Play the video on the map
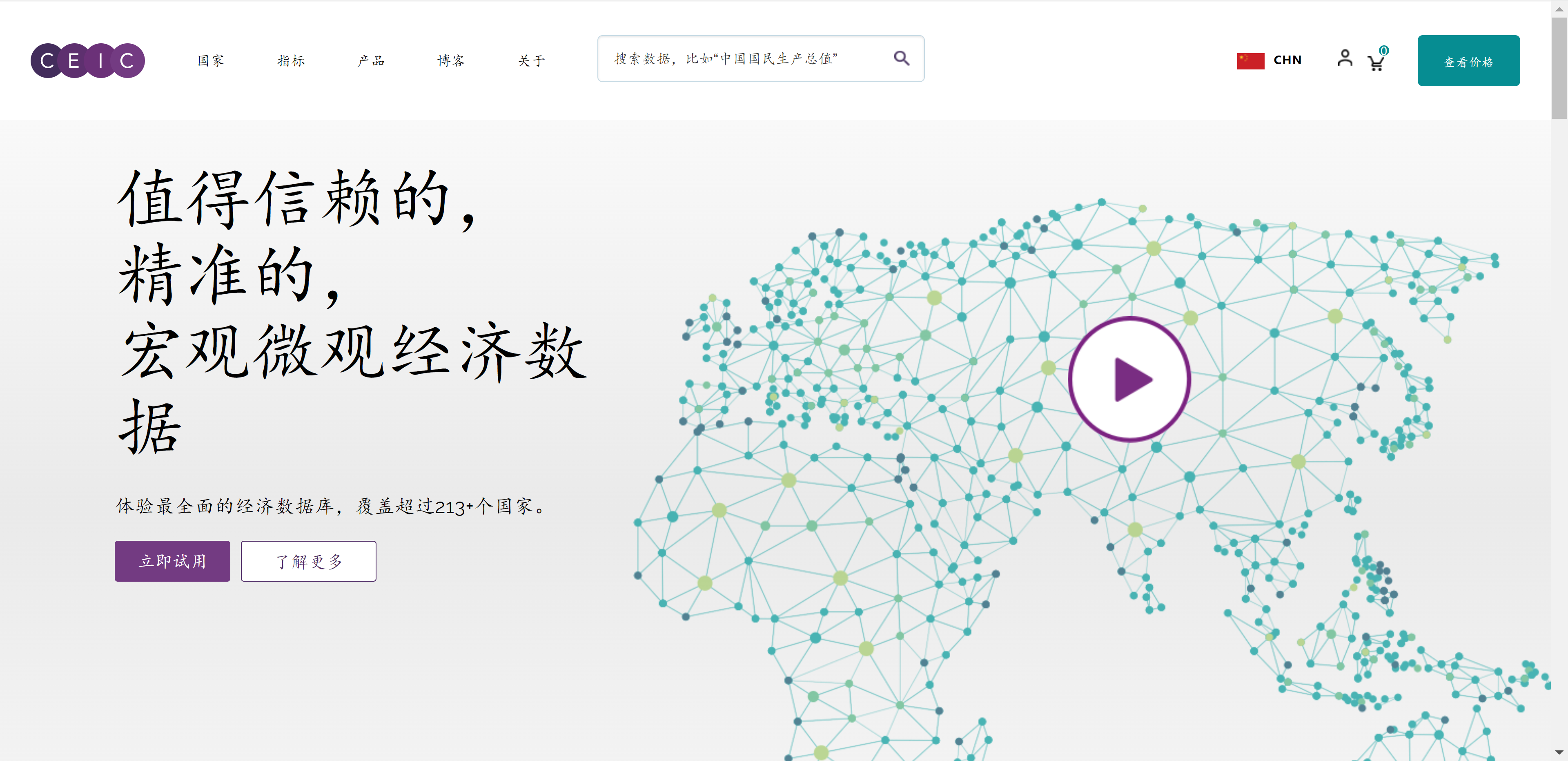The image size is (1568, 761). tap(1129, 379)
